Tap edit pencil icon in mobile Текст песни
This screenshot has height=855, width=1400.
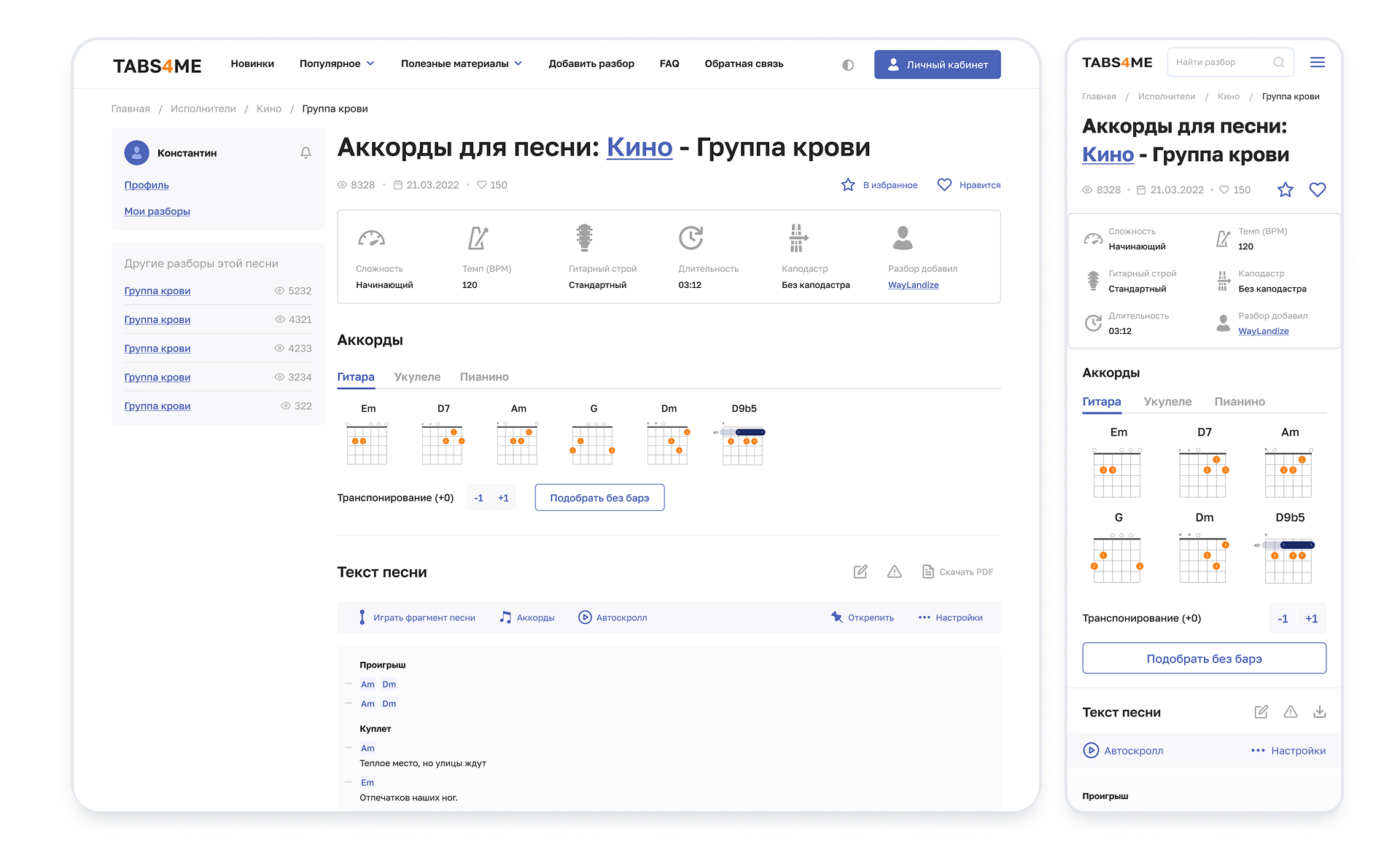point(1261,712)
